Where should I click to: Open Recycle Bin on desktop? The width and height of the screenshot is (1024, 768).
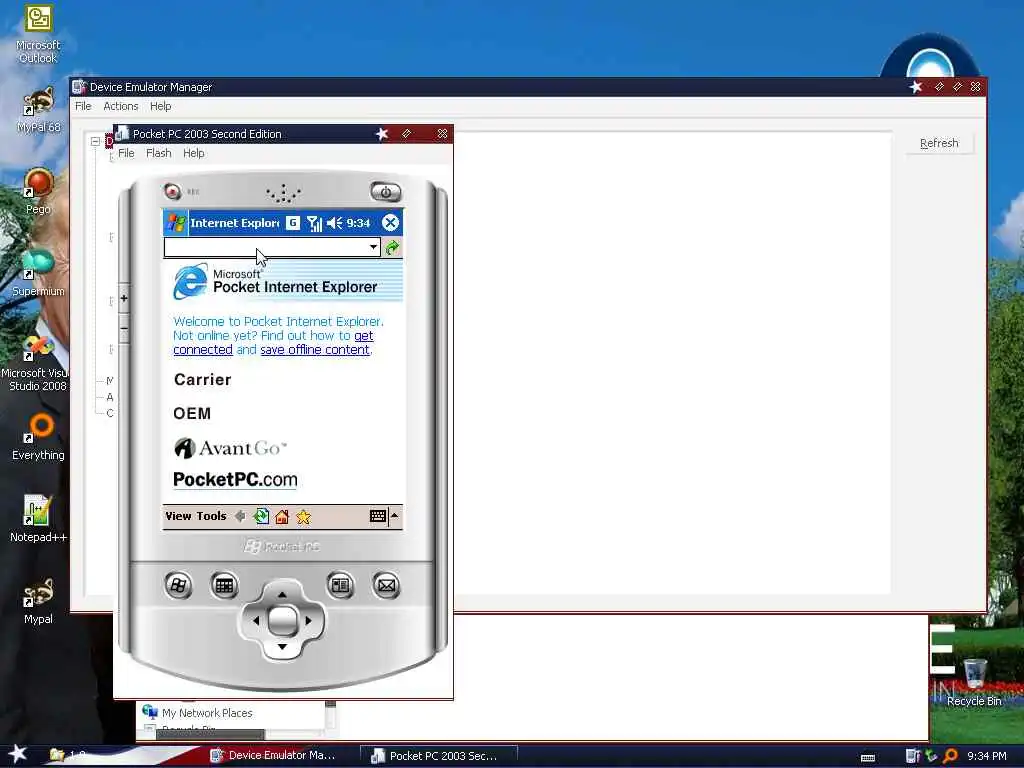[974, 683]
